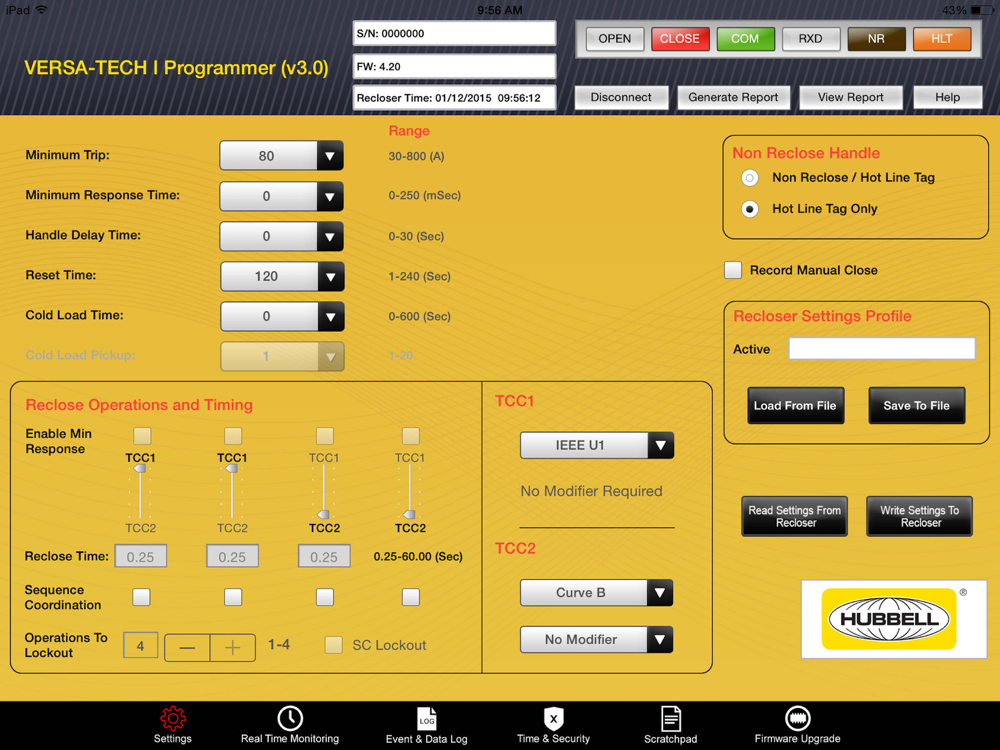The height and width of the screenshot is (750, 1000).
Task: Increase Operations To Lockout with plus
Action: point(233,648)
